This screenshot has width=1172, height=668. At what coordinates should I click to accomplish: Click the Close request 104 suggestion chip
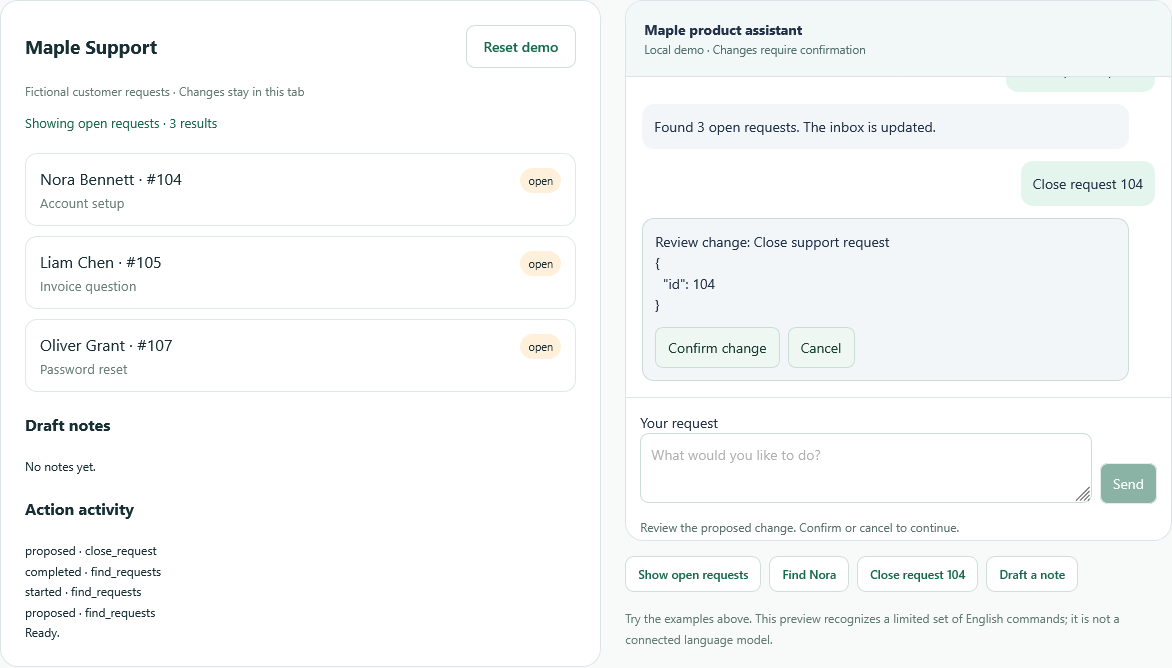coord(917,575)
